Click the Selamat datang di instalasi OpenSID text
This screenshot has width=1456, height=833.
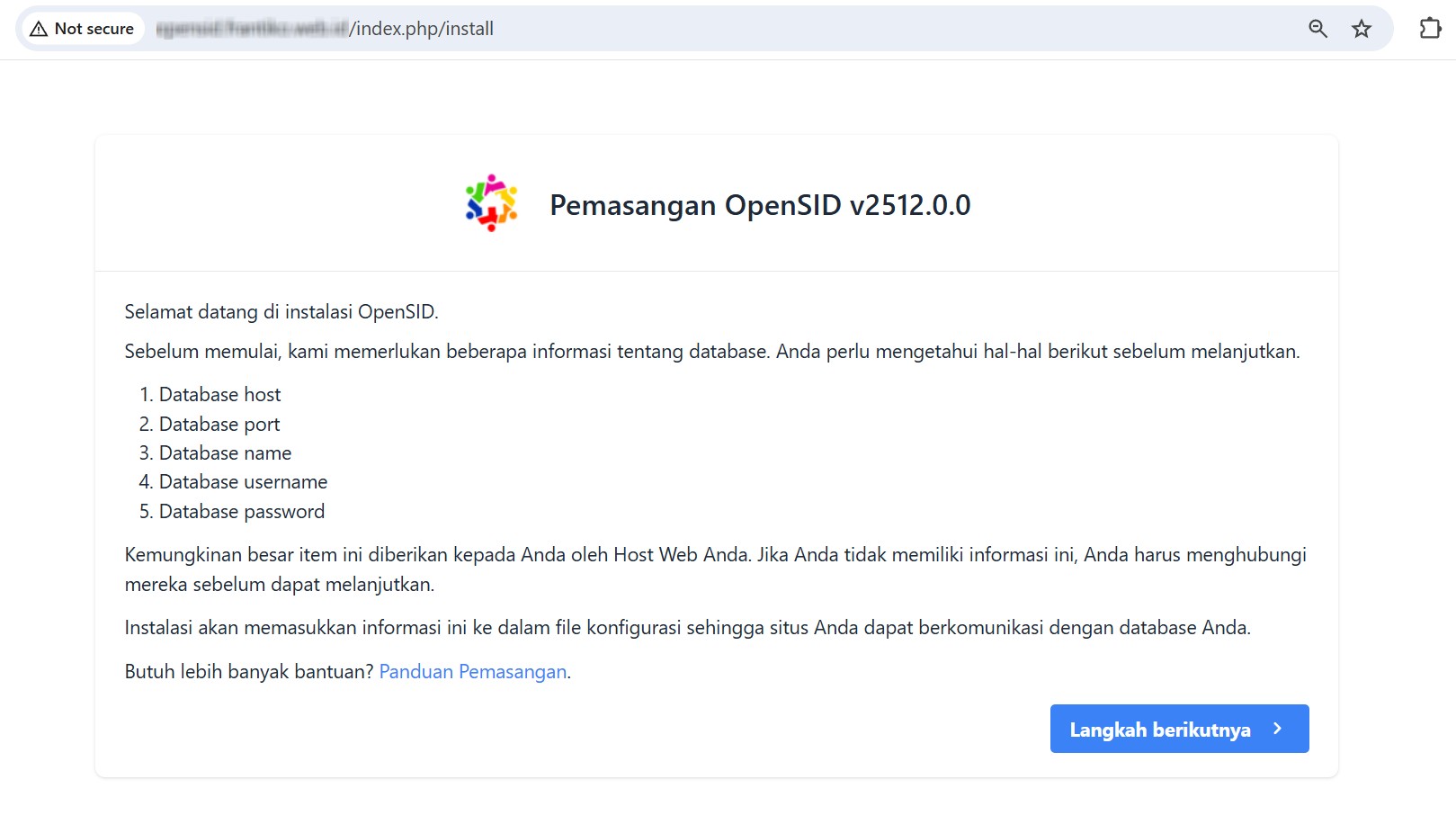pos(281,312)
